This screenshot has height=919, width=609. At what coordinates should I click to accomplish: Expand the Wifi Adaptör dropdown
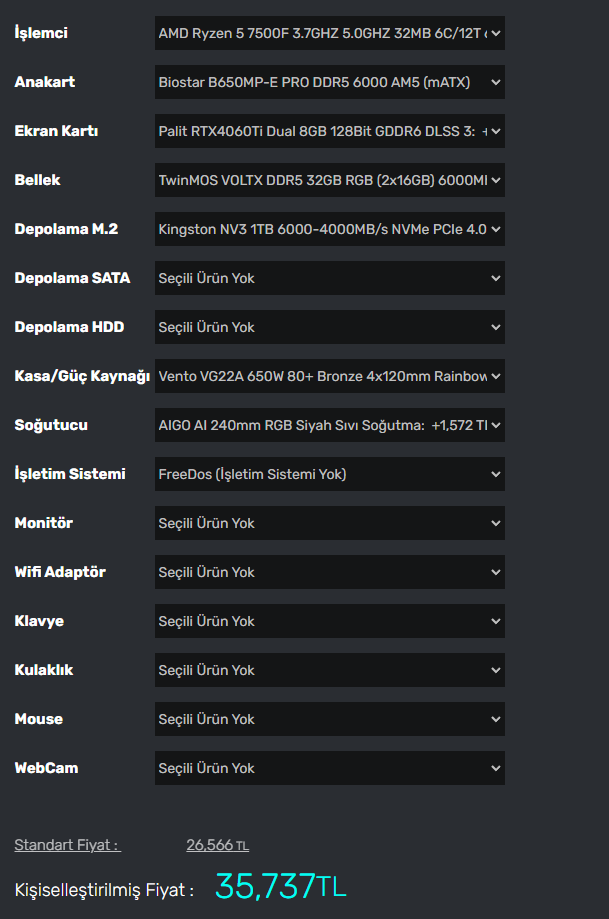(x=329, y=572)
